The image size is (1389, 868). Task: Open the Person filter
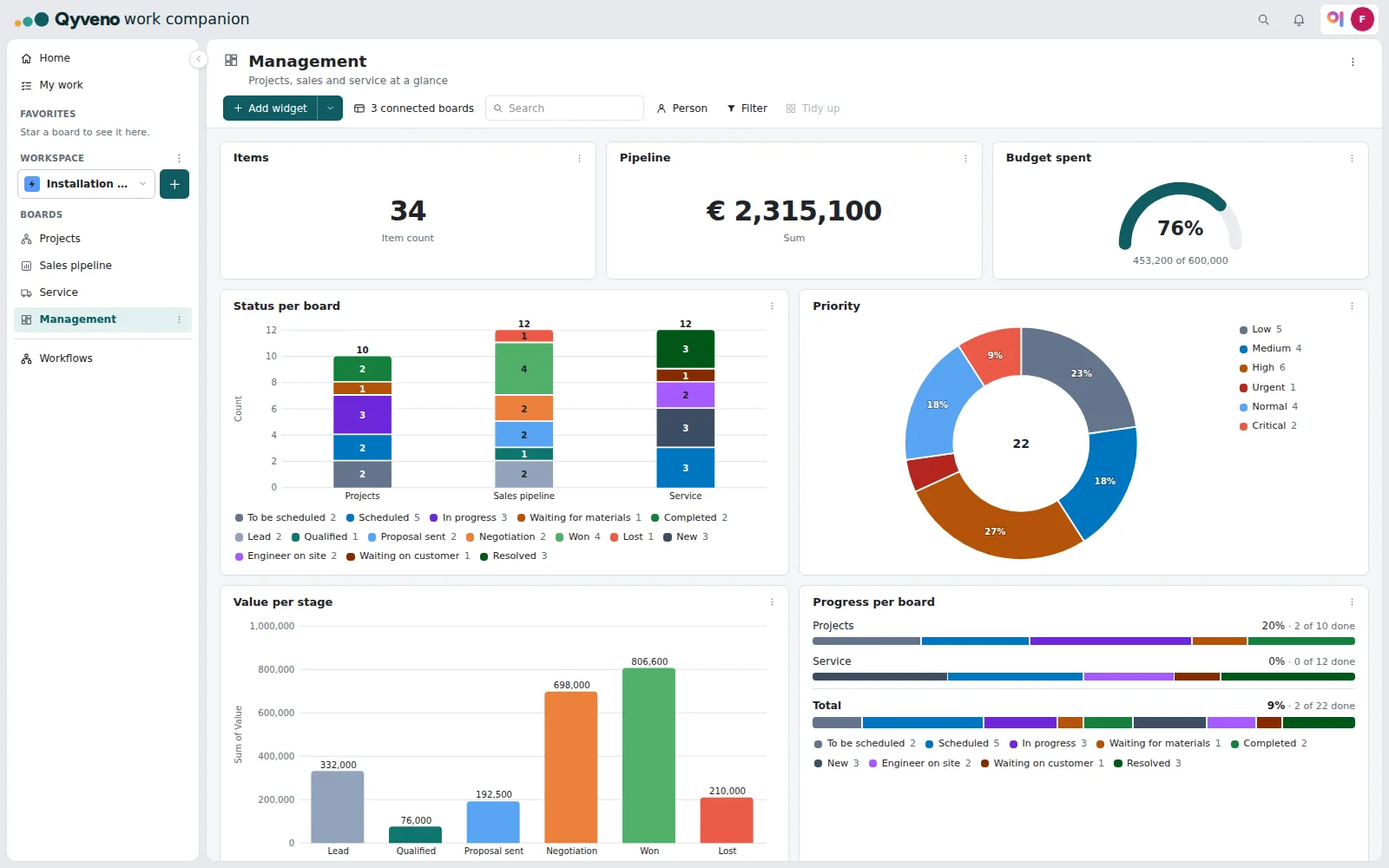point(681,108)
